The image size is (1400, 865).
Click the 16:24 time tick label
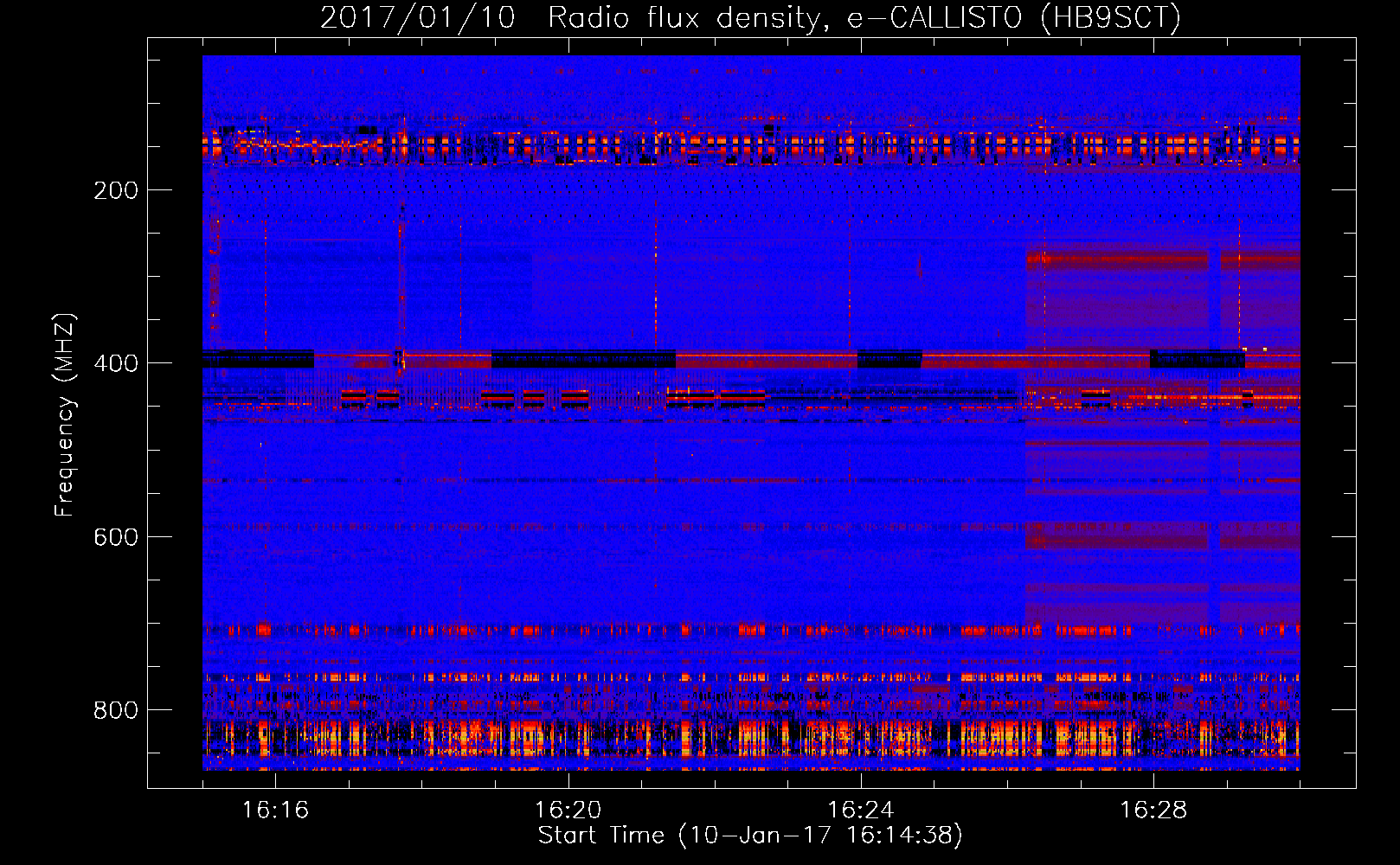point(861,811)
